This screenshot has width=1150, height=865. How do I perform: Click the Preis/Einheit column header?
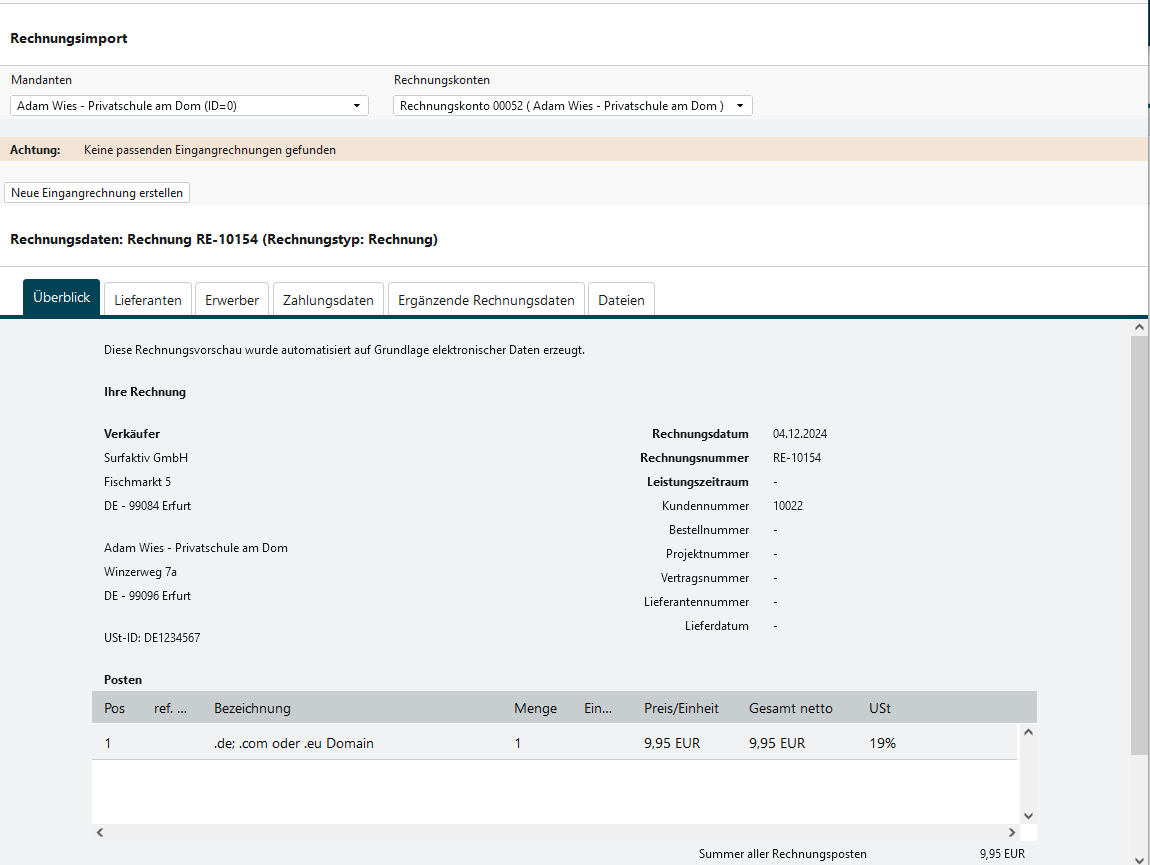pos(681,708)
